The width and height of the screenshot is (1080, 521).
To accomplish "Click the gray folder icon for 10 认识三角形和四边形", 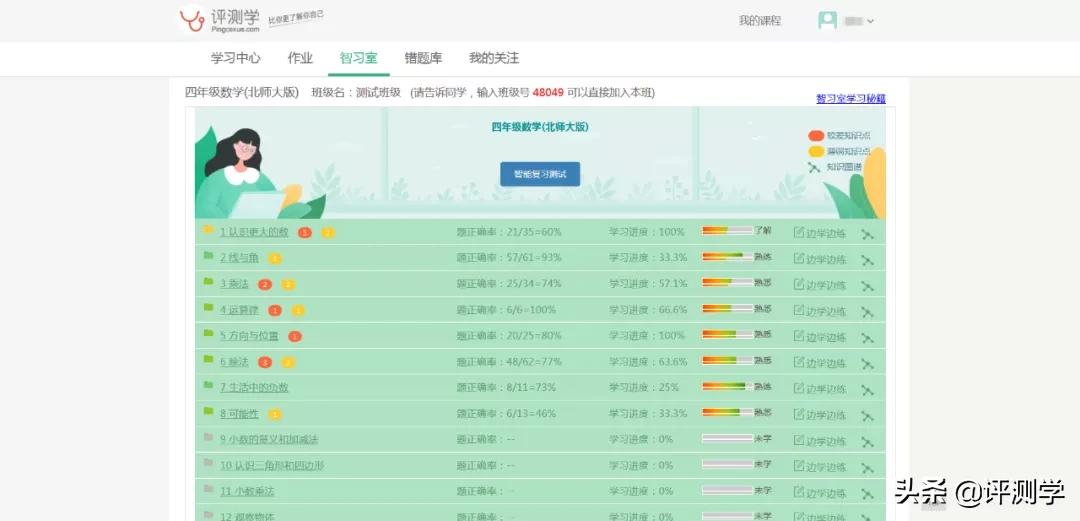I will pyautogui.click(x=208, y=463).
